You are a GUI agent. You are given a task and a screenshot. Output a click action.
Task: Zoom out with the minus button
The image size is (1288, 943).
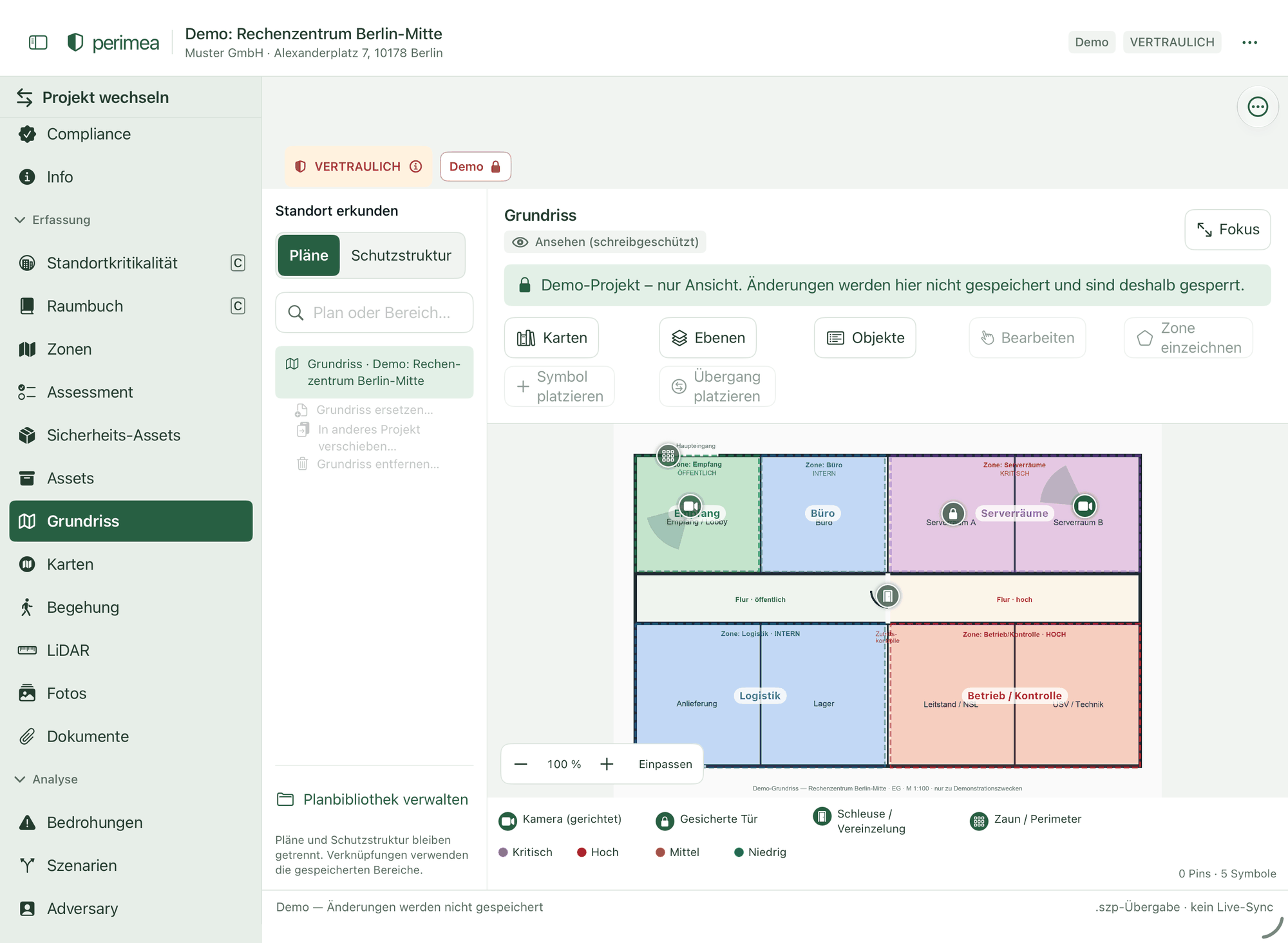tap(521, 764)
